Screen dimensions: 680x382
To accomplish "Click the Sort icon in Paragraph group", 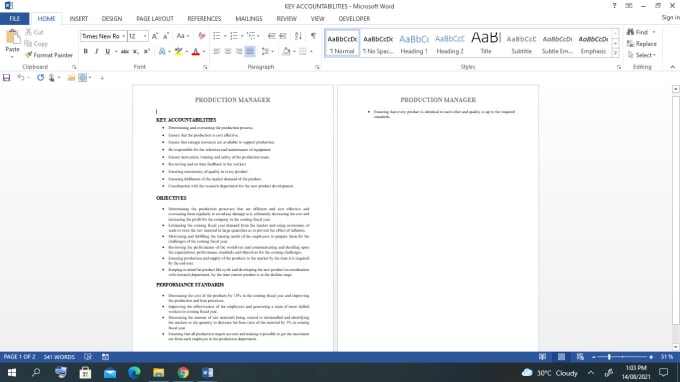I will click(x=298, y=36).
